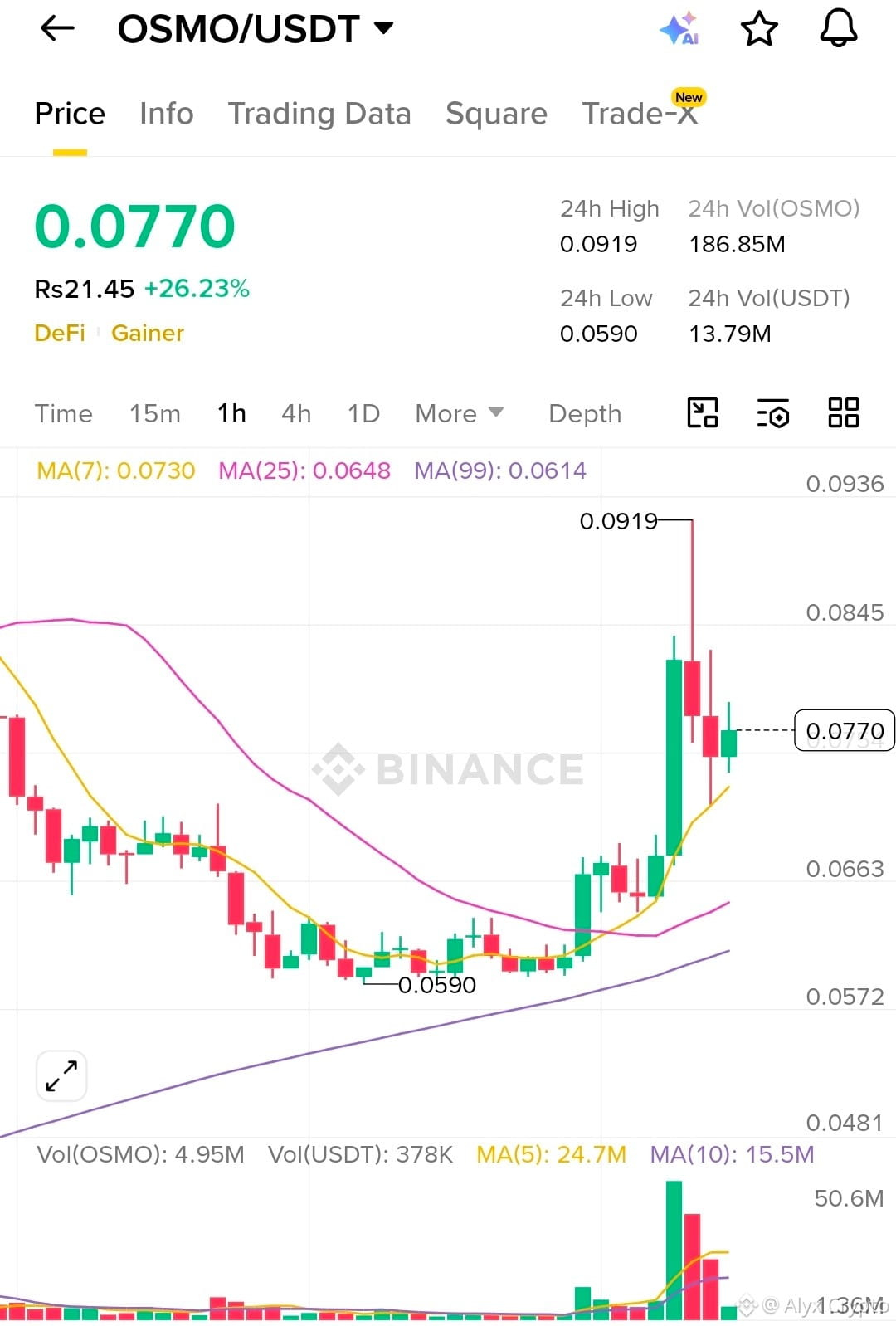The image size is (896, 1326).
Task: Open the chart drawing tools icon
Action: (x=703, y=412)
